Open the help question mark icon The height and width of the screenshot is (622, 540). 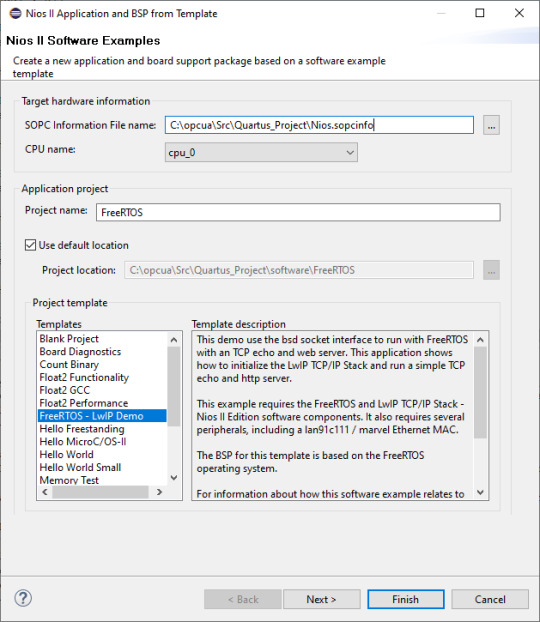23,598
